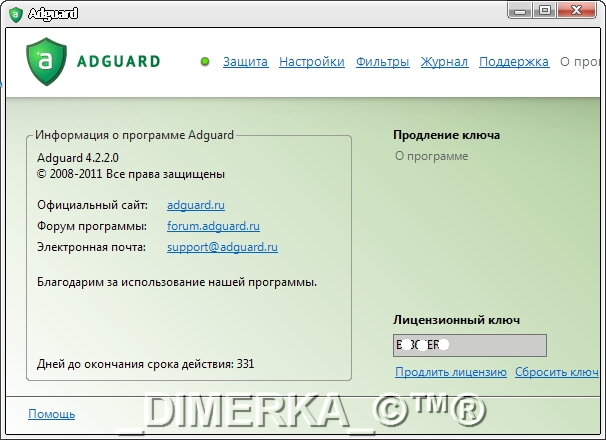The height and width of the screenshot is (440, 606).
Task: Click the Adguard shield icon in title bar
Action: click(x=13, y=14)
